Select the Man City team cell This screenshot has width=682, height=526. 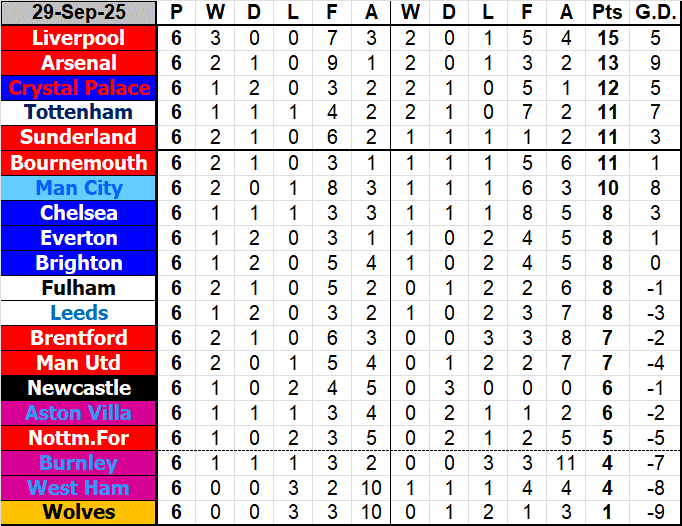[x=79, y=188]
